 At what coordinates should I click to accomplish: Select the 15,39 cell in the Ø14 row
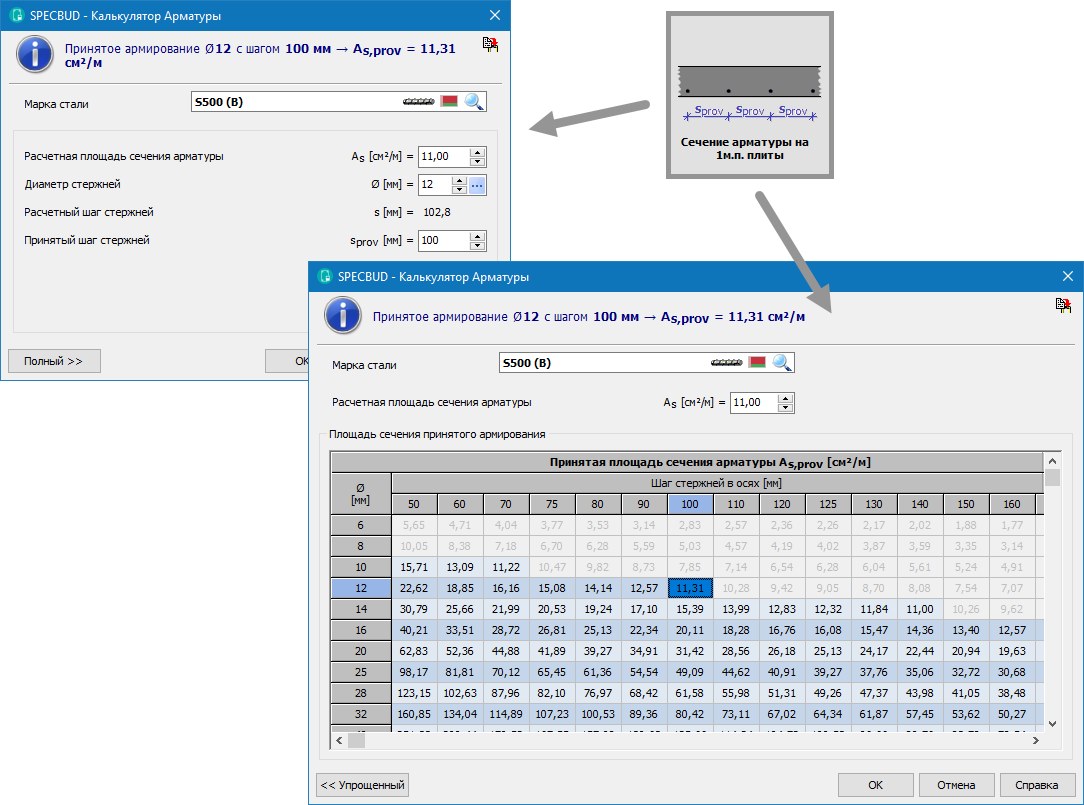(x=691, y=610)
